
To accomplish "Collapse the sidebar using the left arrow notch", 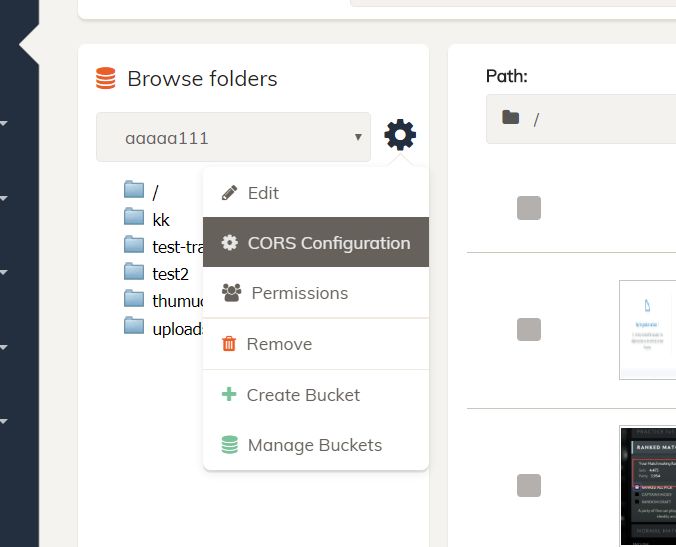I will (29, 43).
